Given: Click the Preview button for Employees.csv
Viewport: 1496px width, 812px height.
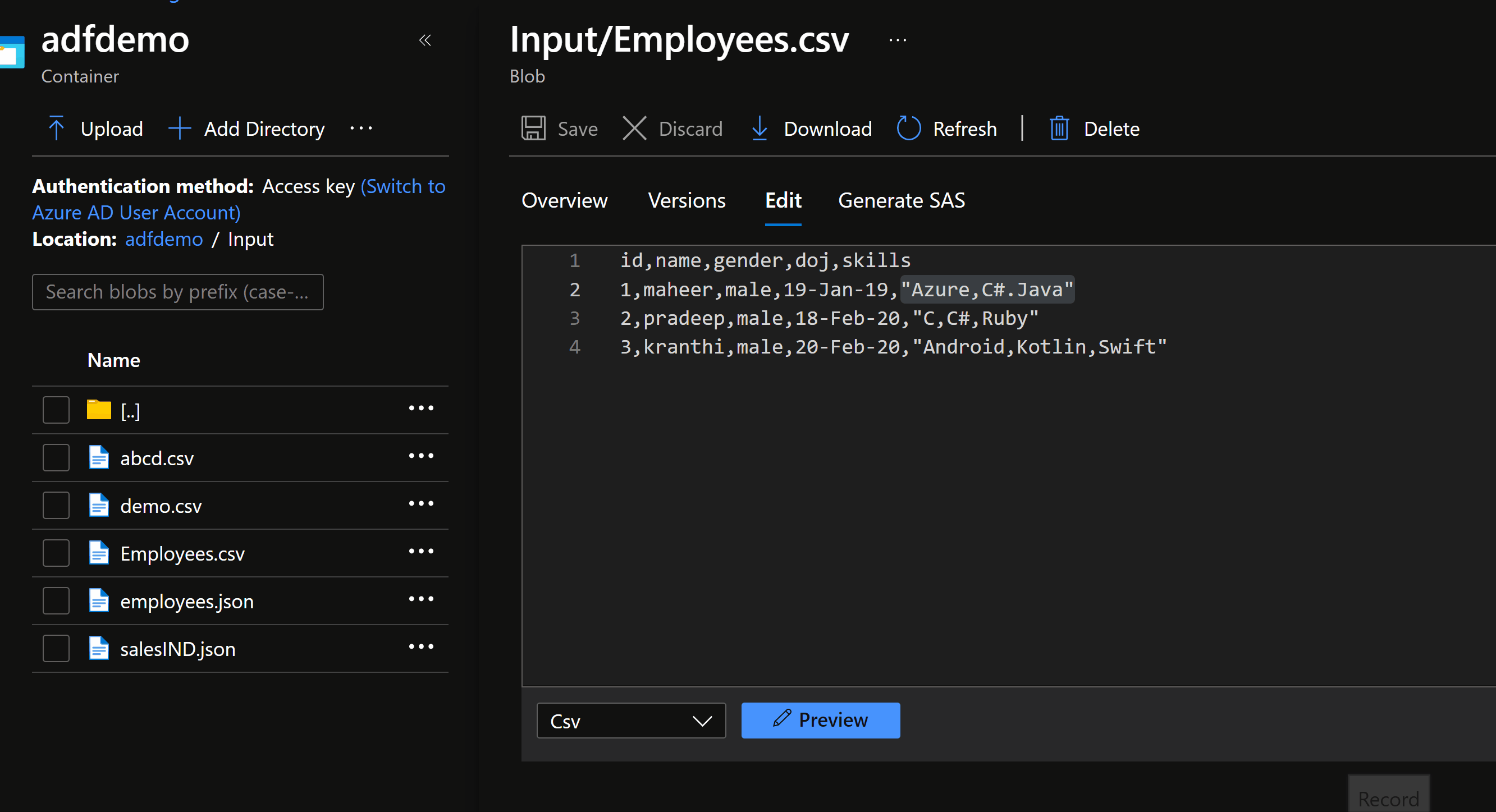Looking at the screenshot, I should (x=821, y=720).
